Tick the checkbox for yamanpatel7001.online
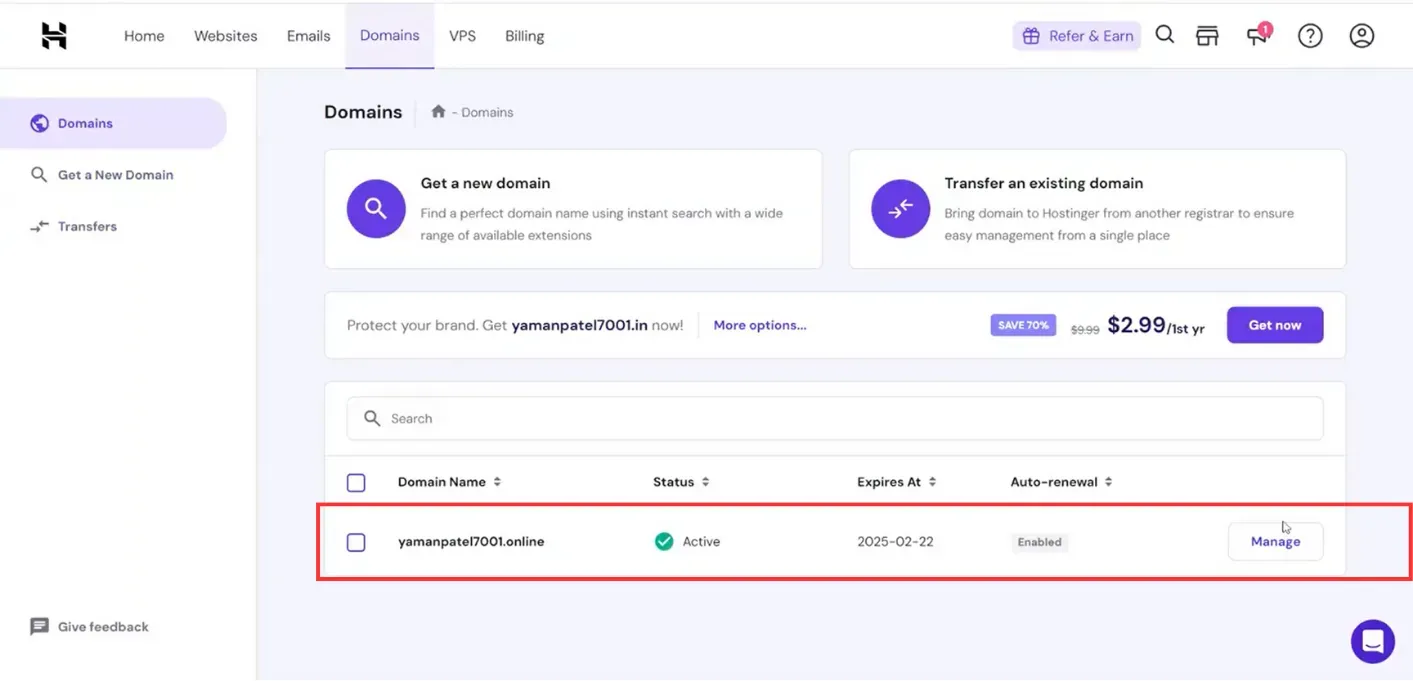Image resolution: width=1413 pixels, height=681 pixels. tap(356, 542)
